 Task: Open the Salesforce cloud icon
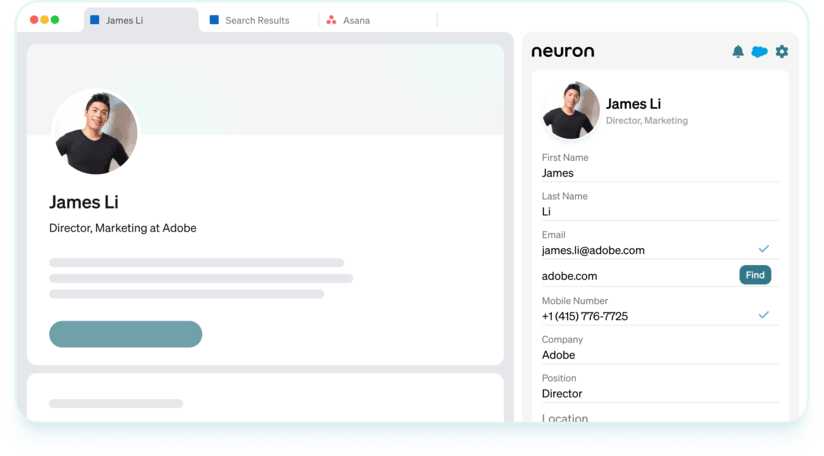760,52
